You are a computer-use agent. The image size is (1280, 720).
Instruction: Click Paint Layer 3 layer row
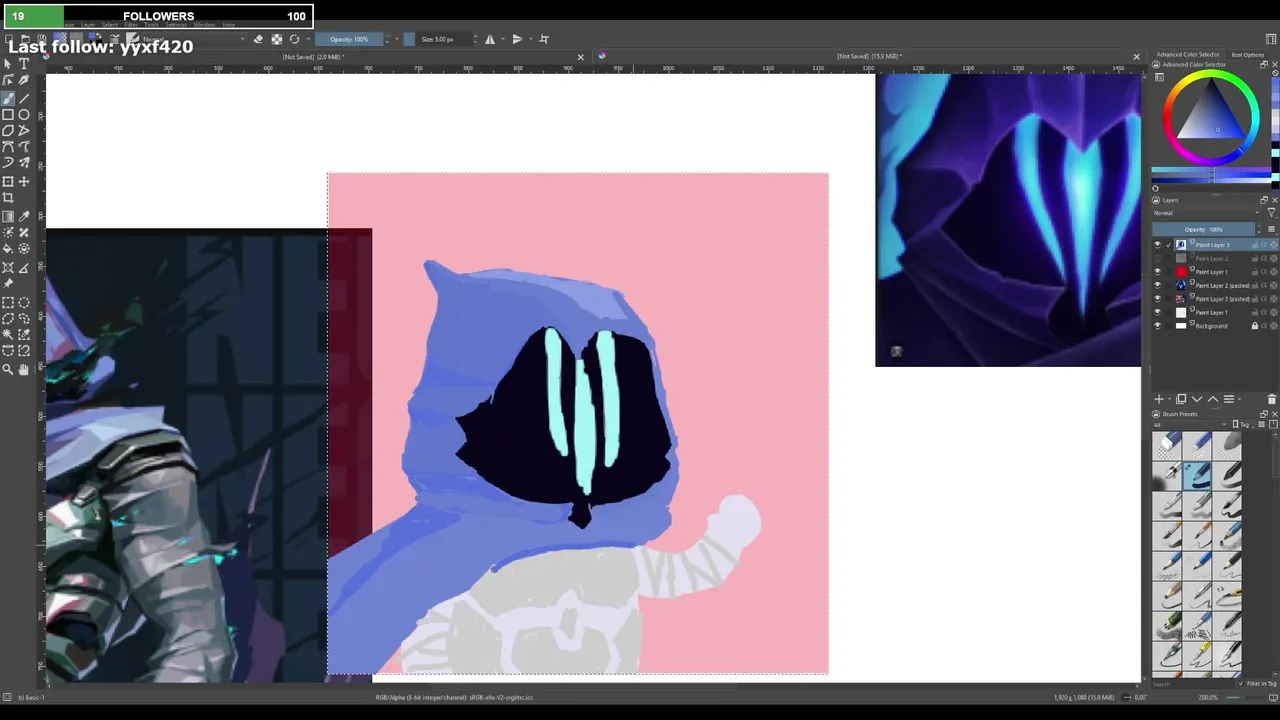coord(1215,245)
